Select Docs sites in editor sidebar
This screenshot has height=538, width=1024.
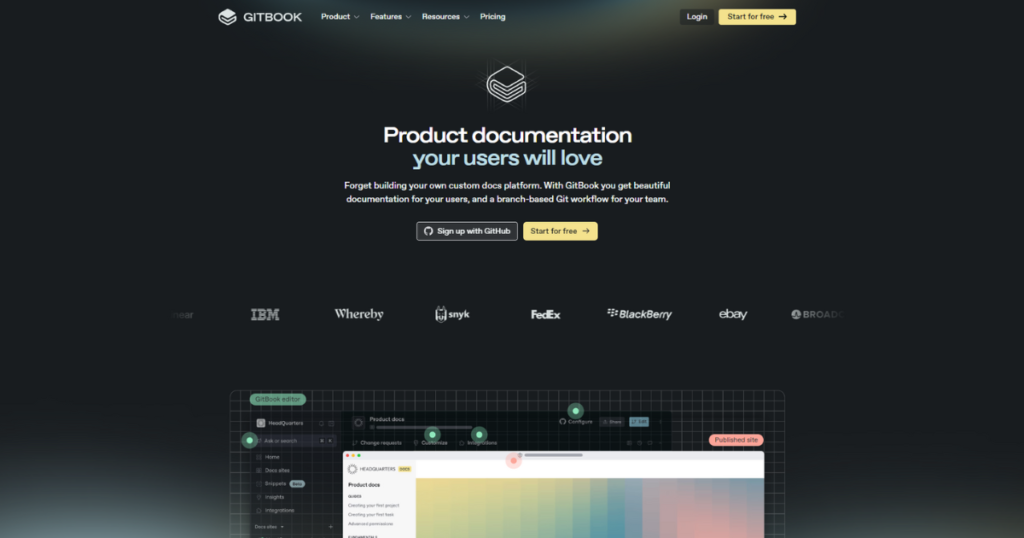click(x=277, y=470)
